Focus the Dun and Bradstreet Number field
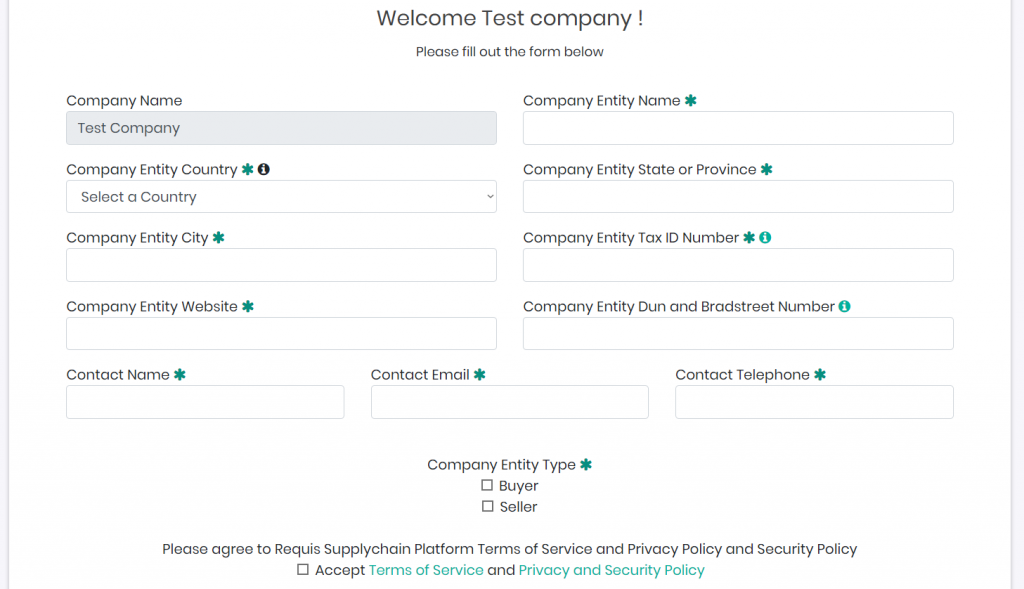This screenshot has height=589, width=1024. (x=738, y=334)
